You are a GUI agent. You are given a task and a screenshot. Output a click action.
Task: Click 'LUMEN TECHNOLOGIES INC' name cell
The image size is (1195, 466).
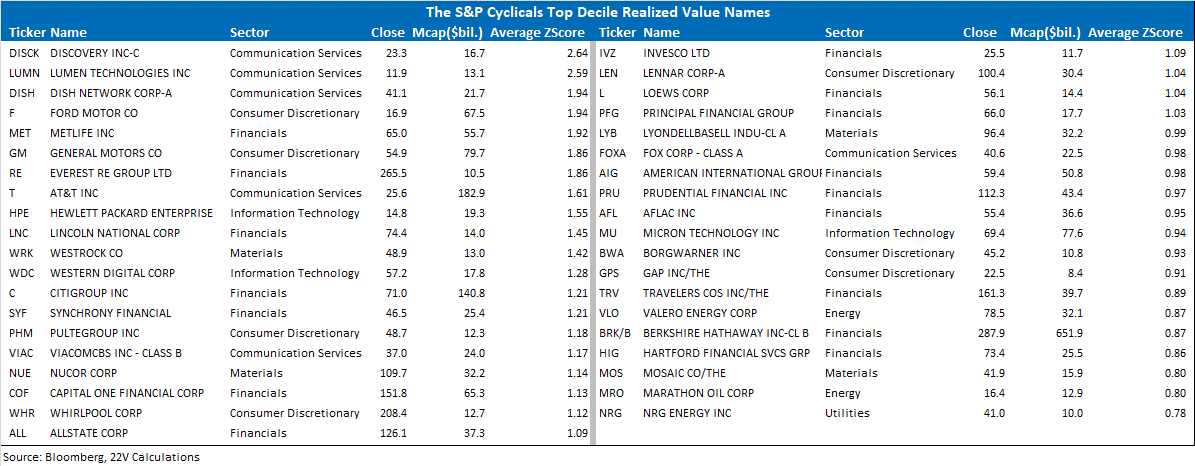[x=120, y=73]
